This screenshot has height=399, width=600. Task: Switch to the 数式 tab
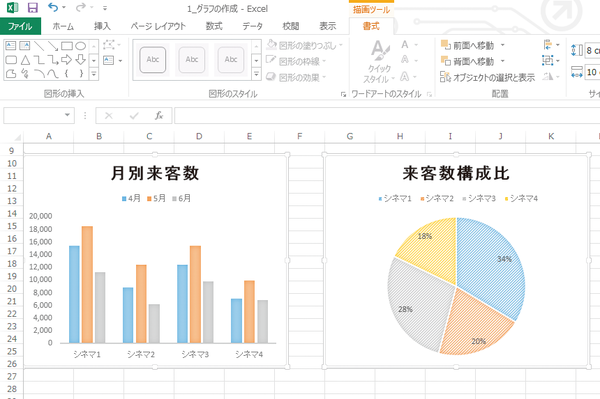click(214, 26)
